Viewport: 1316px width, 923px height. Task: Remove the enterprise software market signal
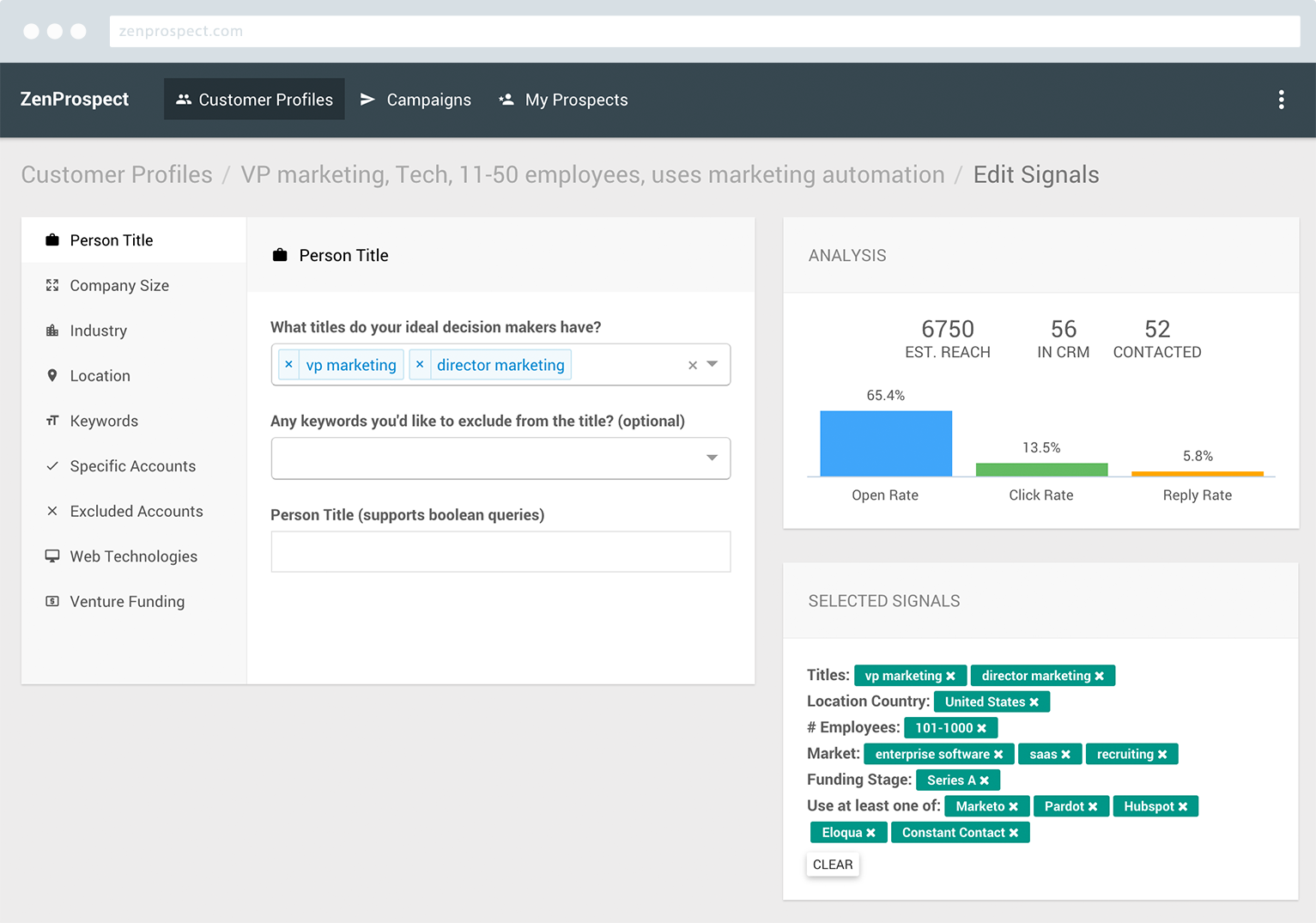point(998,755)
